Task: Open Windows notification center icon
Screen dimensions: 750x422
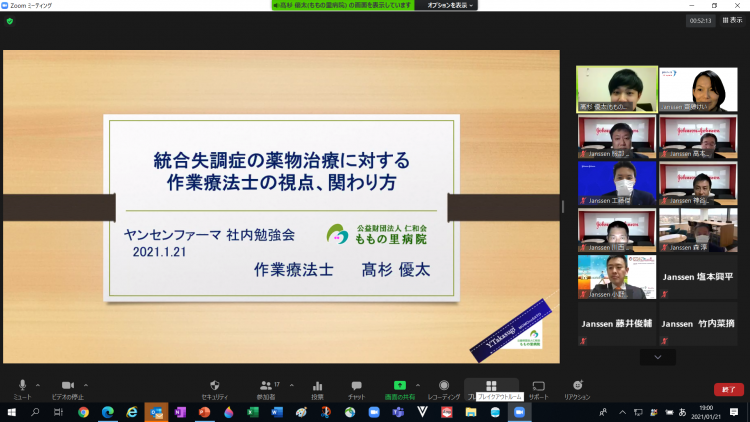Action: pos(734,412)
